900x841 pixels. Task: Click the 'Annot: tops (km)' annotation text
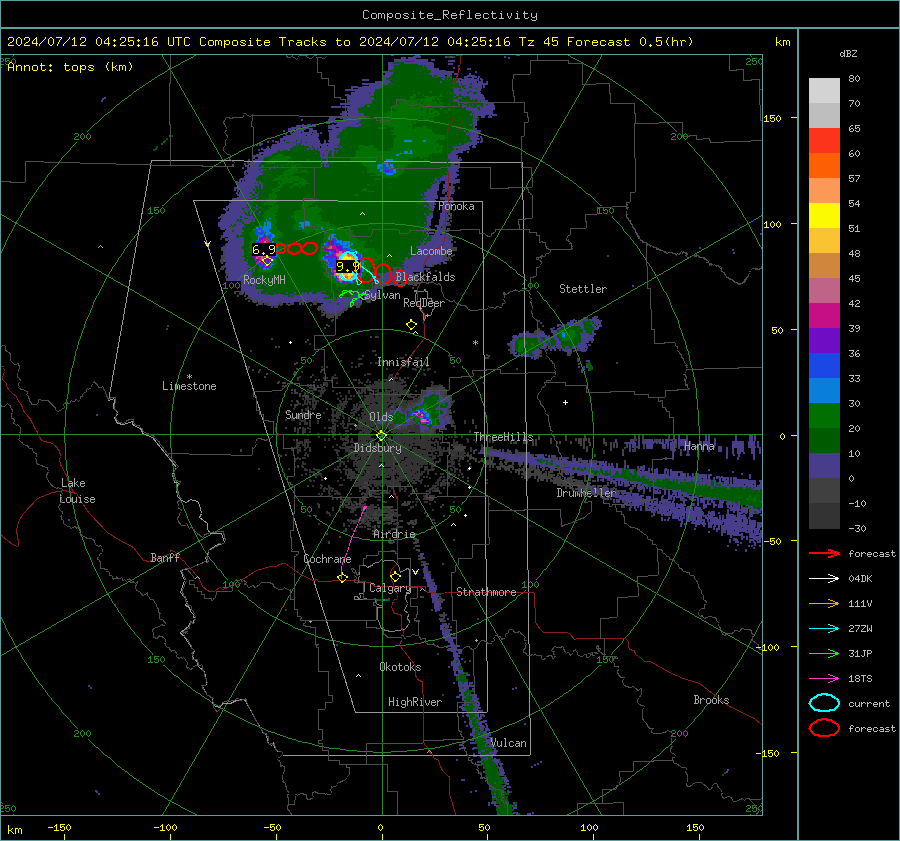[70, 67]
